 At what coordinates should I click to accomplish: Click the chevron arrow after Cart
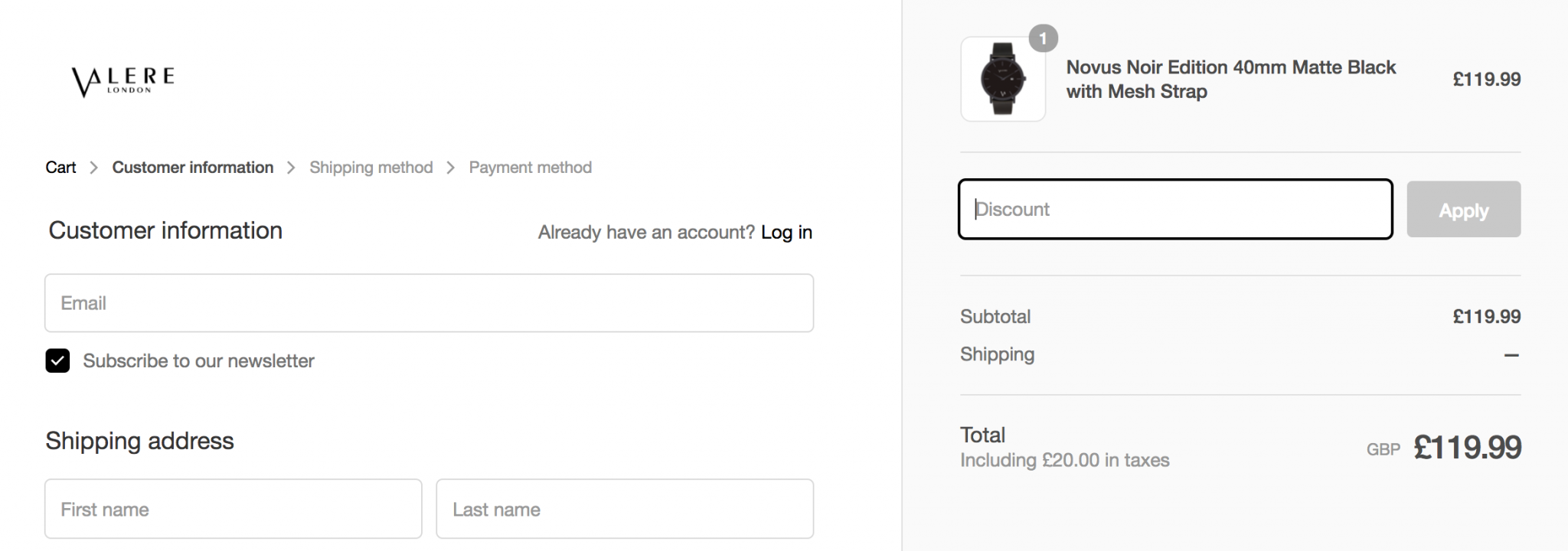pos(94,168)
